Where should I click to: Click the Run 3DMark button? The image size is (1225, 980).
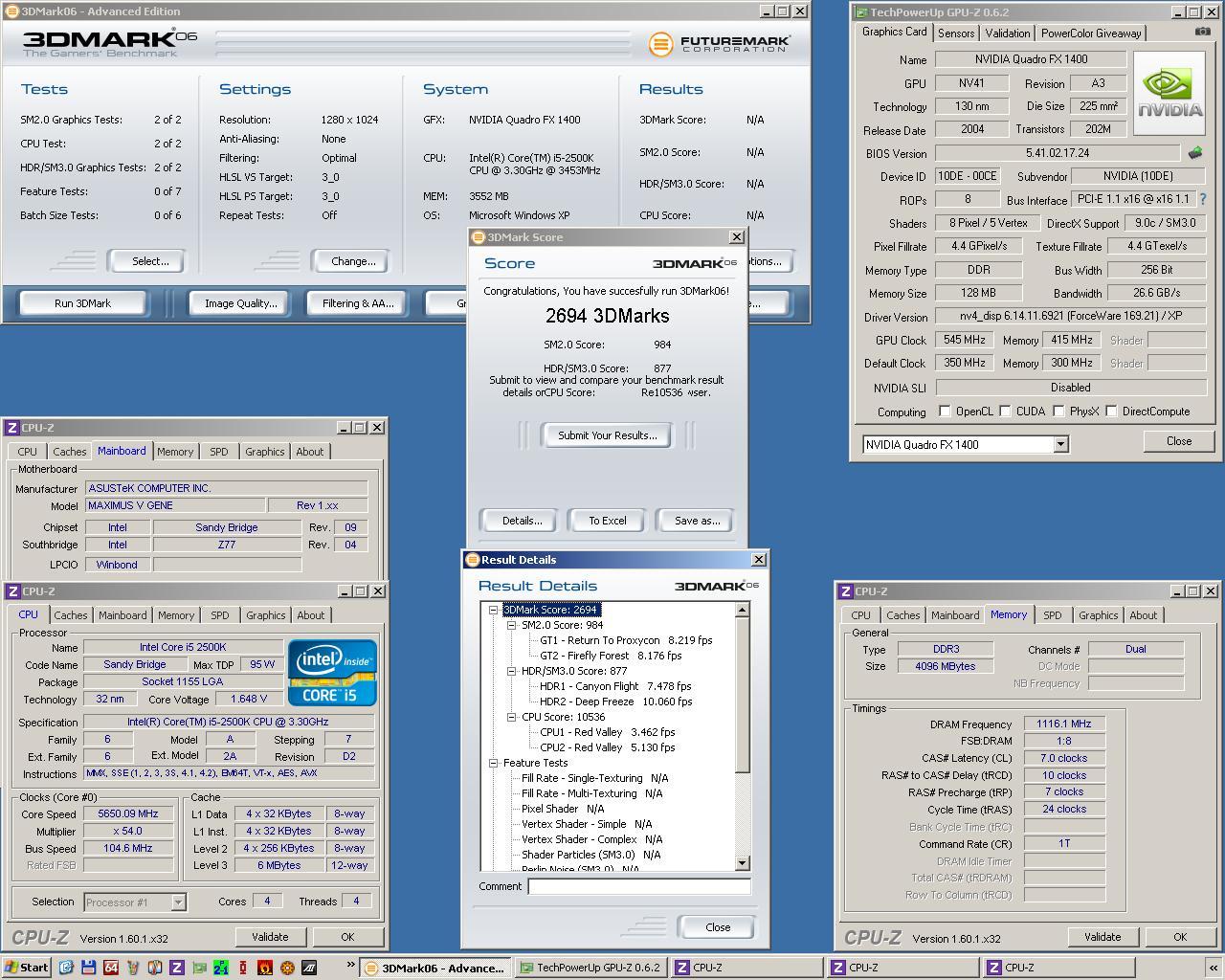[x=82, y=303]
